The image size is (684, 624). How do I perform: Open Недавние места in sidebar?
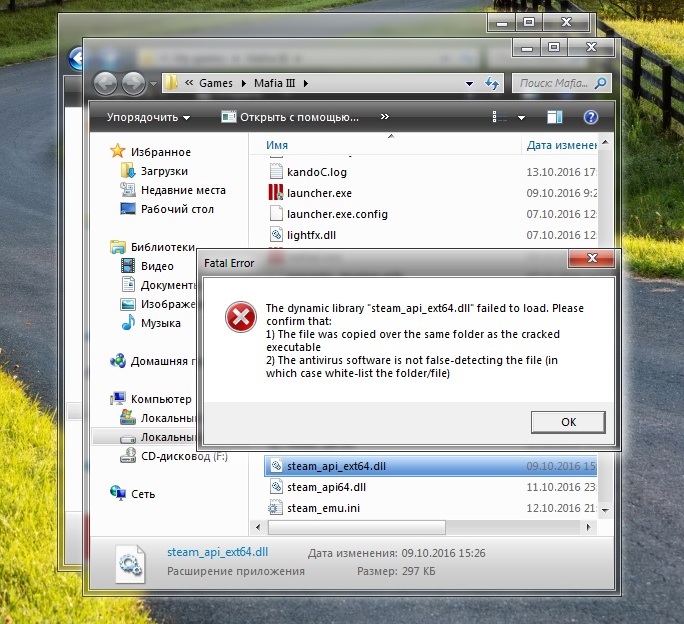[x=183, y=190]
